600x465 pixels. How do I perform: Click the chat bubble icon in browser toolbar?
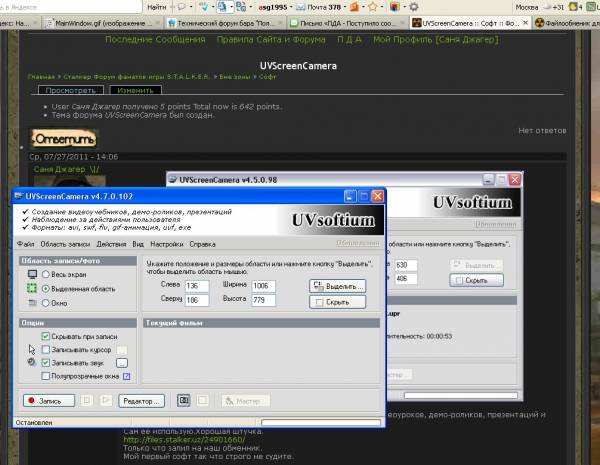182,7
